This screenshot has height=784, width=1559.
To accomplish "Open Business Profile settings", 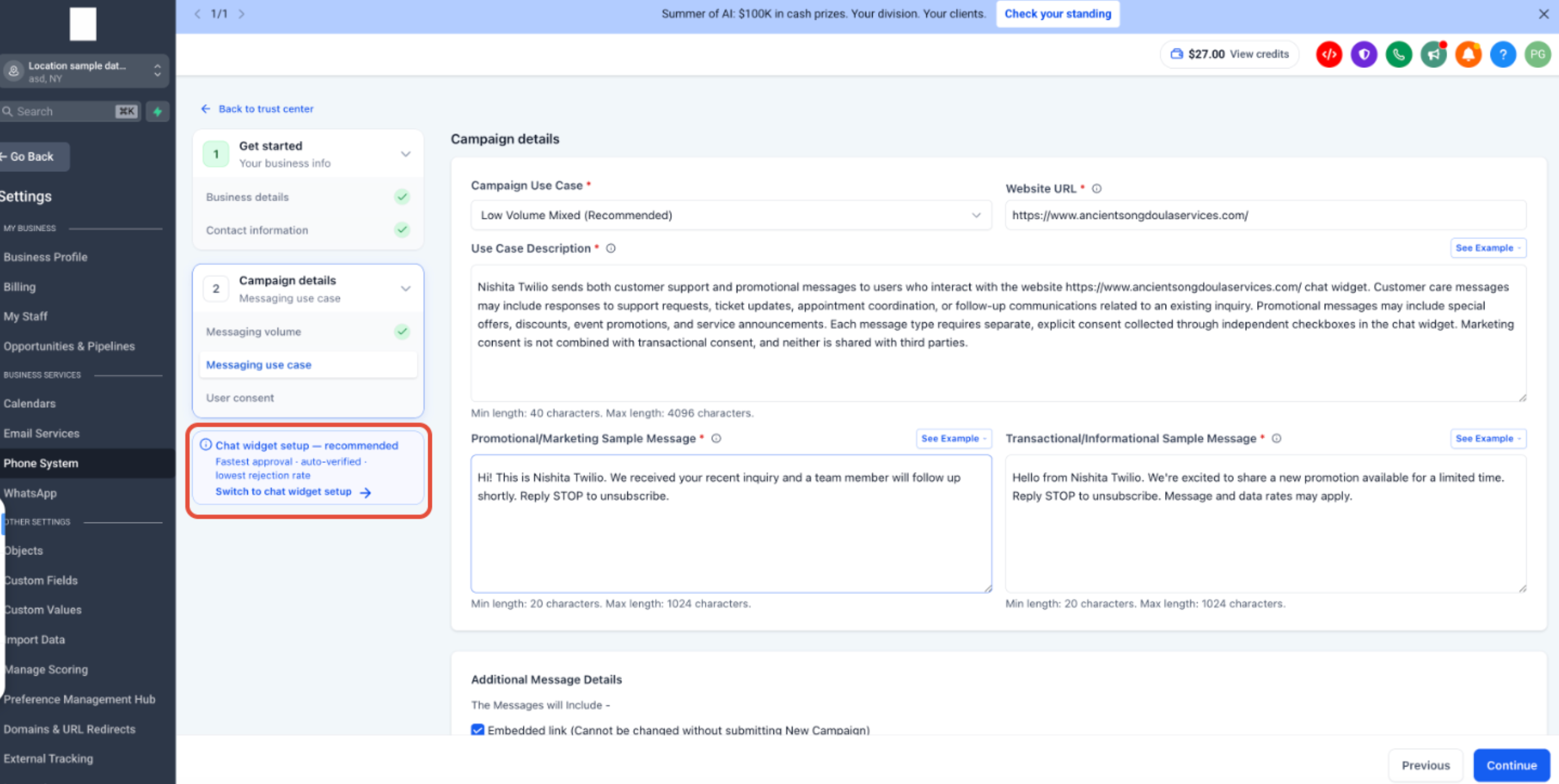I will [x=45, y=257].
